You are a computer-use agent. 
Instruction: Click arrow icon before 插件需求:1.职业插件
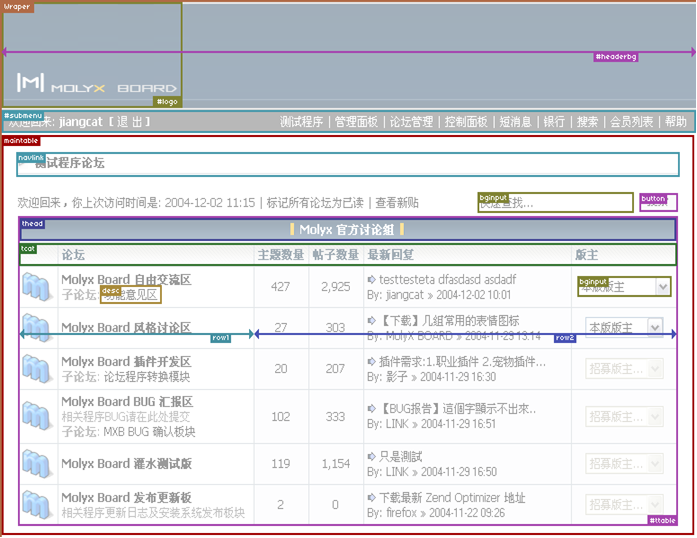[372, 361]
